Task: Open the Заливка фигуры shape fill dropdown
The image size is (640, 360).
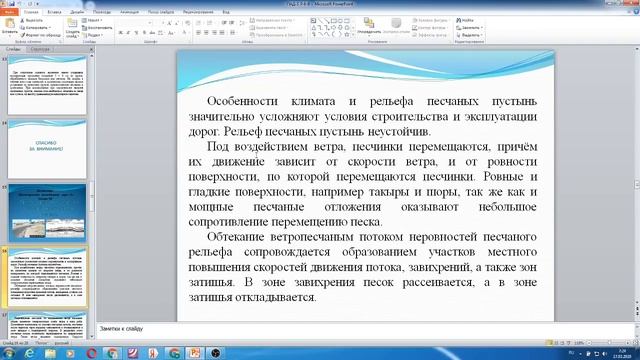Action: click(x=431, y=20)
